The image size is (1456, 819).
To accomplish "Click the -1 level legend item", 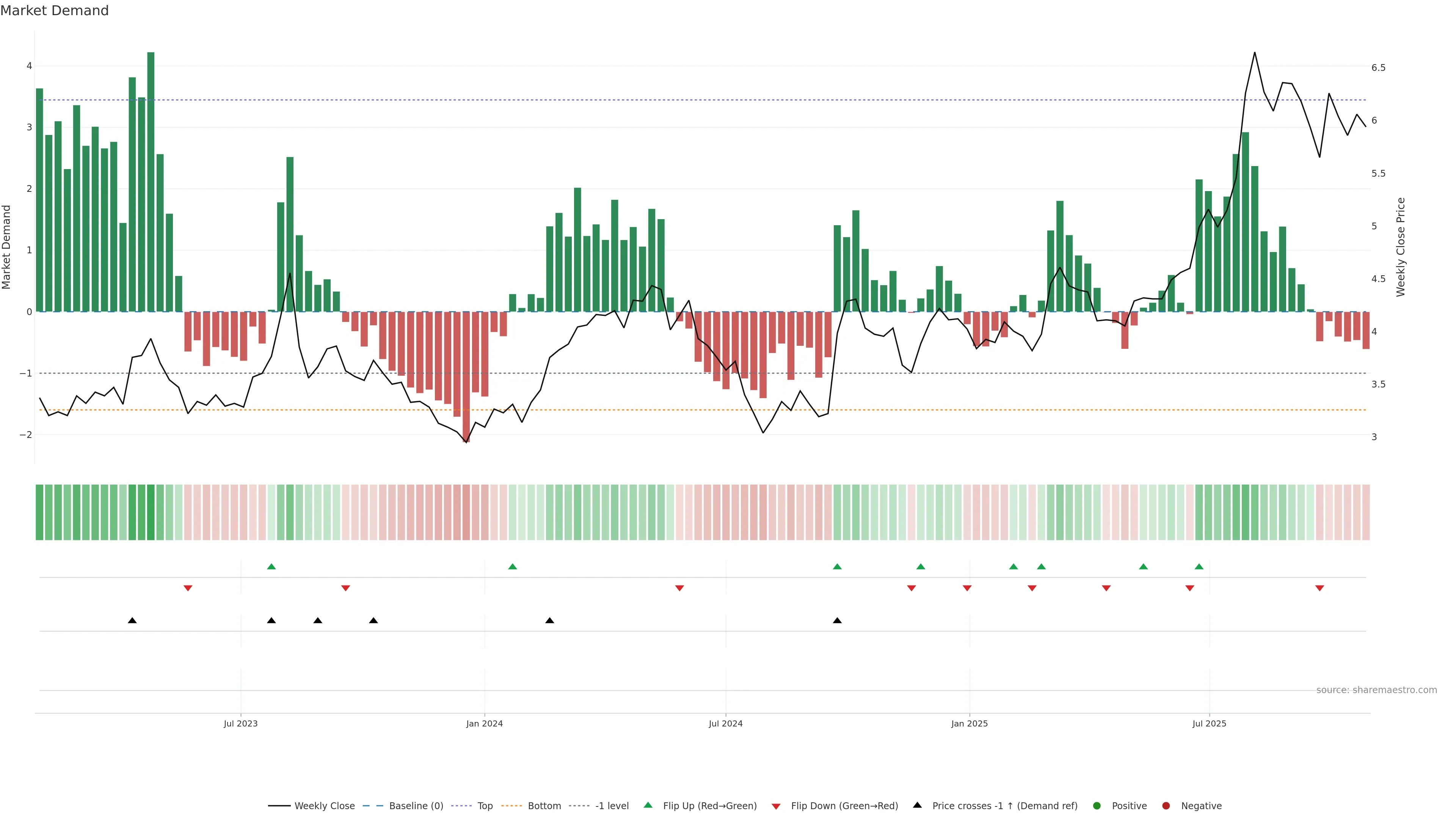I will click(x=612, y=805).
